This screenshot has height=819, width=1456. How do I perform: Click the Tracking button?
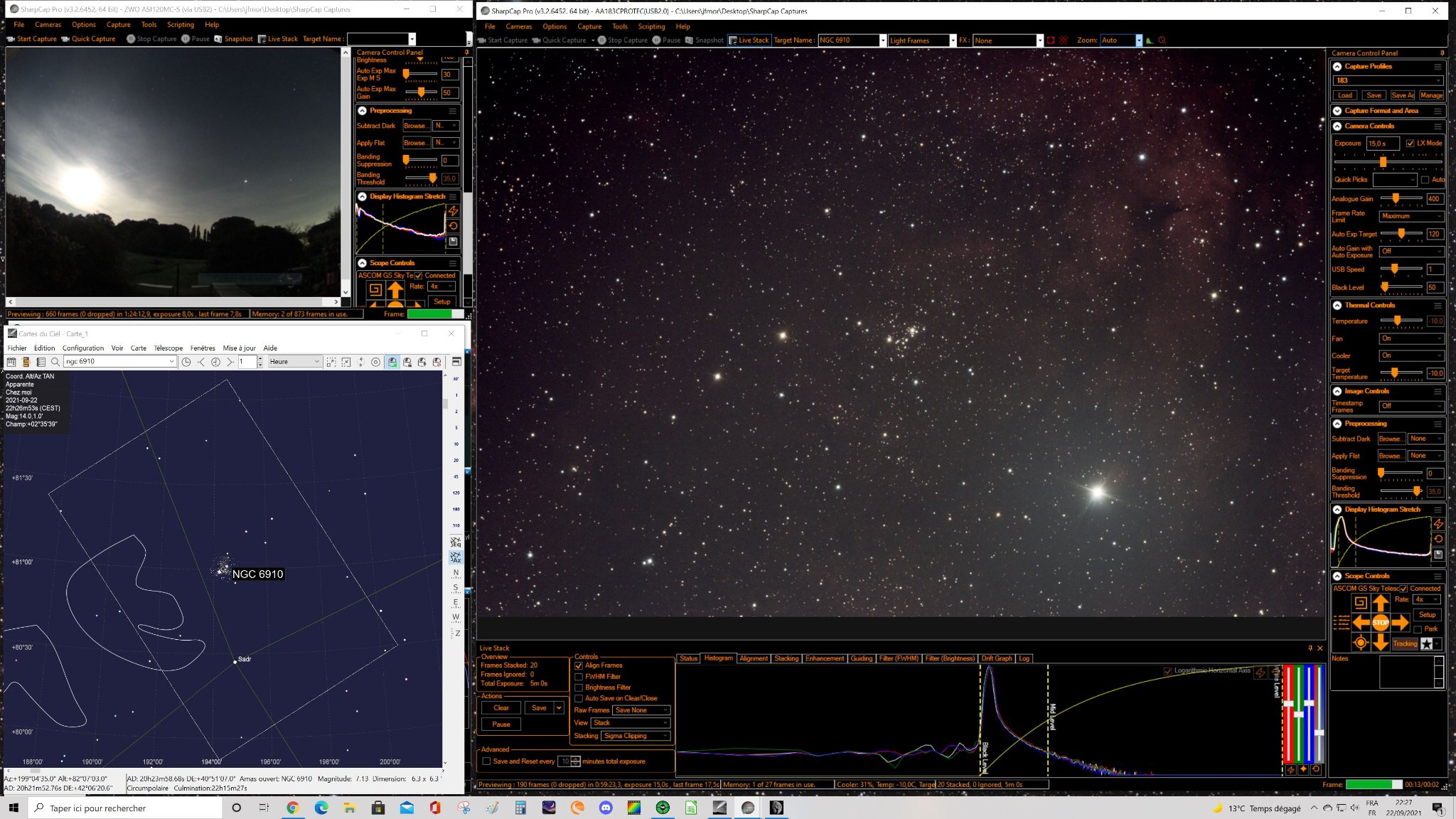pos(1405,643)
